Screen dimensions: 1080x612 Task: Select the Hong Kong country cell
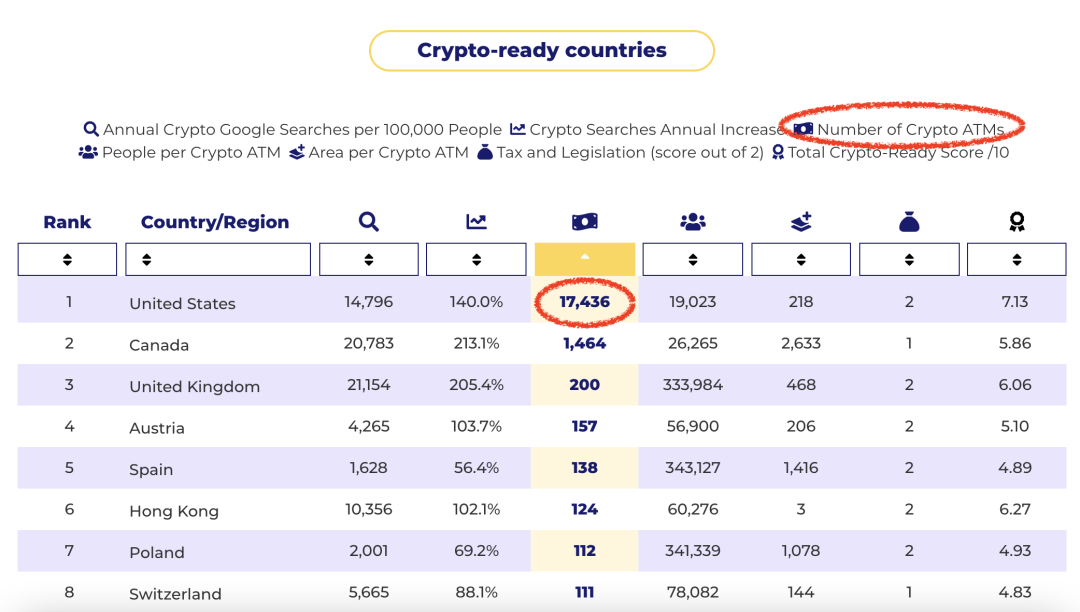pyautogui.click(x=174, y=511)
